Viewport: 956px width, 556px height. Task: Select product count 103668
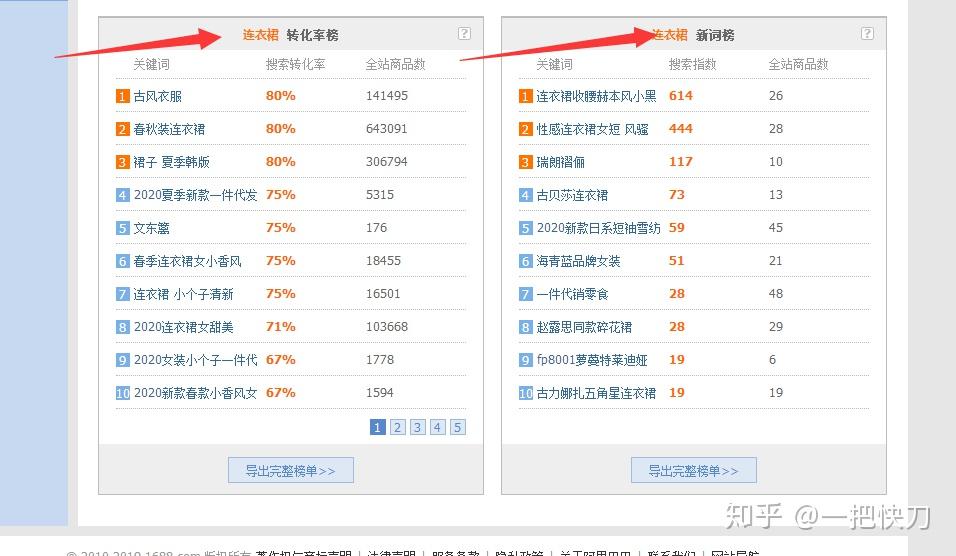tap(387, 326)
